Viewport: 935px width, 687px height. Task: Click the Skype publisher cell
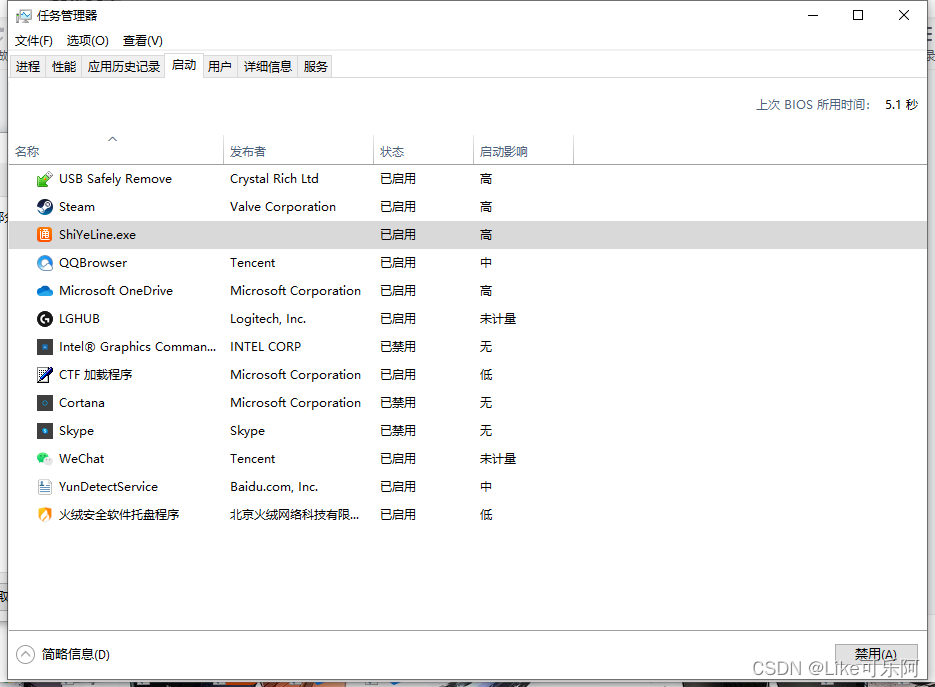click(x=247, y=431)
